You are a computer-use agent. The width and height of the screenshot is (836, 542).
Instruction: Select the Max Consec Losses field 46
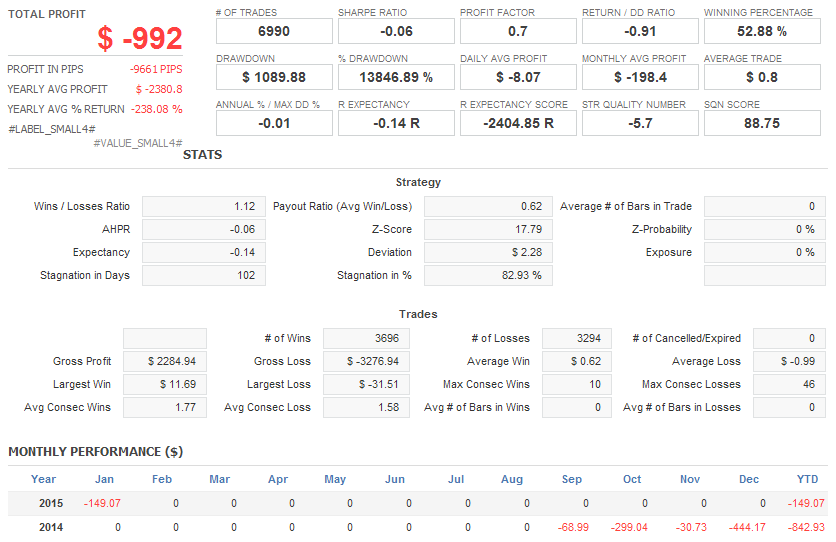coord(789,384)
